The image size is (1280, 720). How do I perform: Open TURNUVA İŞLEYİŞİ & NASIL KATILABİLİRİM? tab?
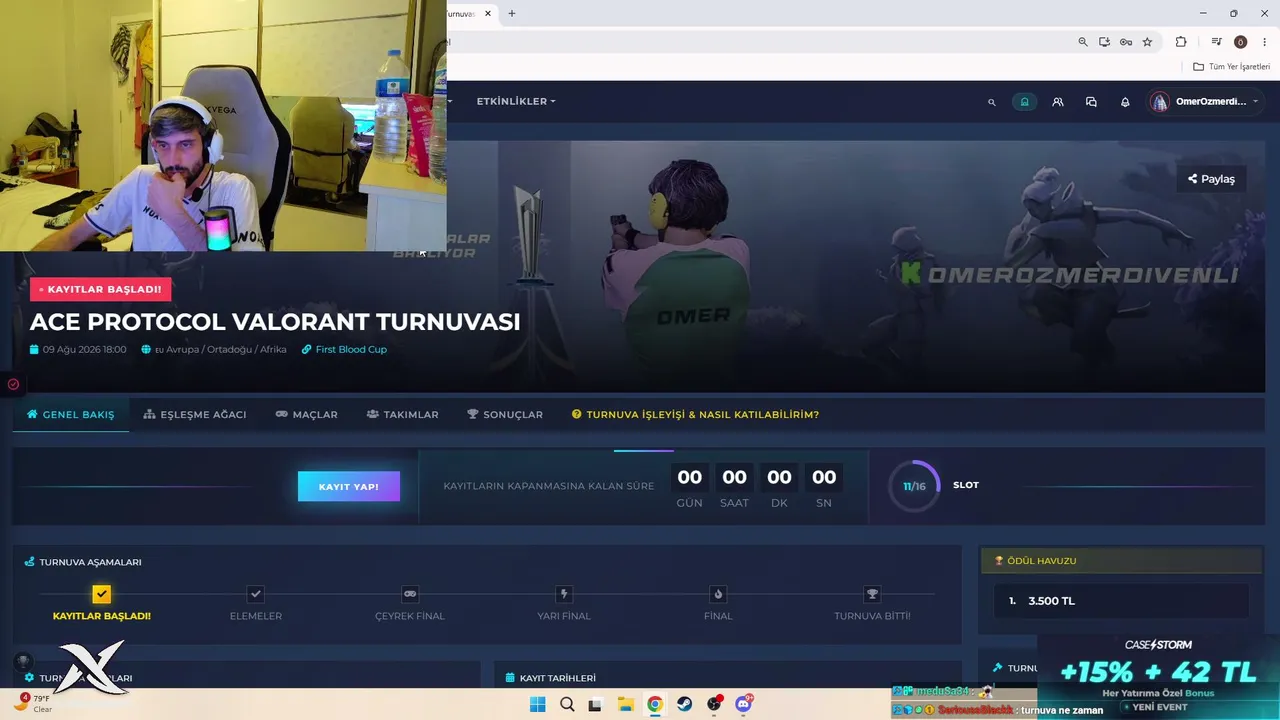coord(695,414)
